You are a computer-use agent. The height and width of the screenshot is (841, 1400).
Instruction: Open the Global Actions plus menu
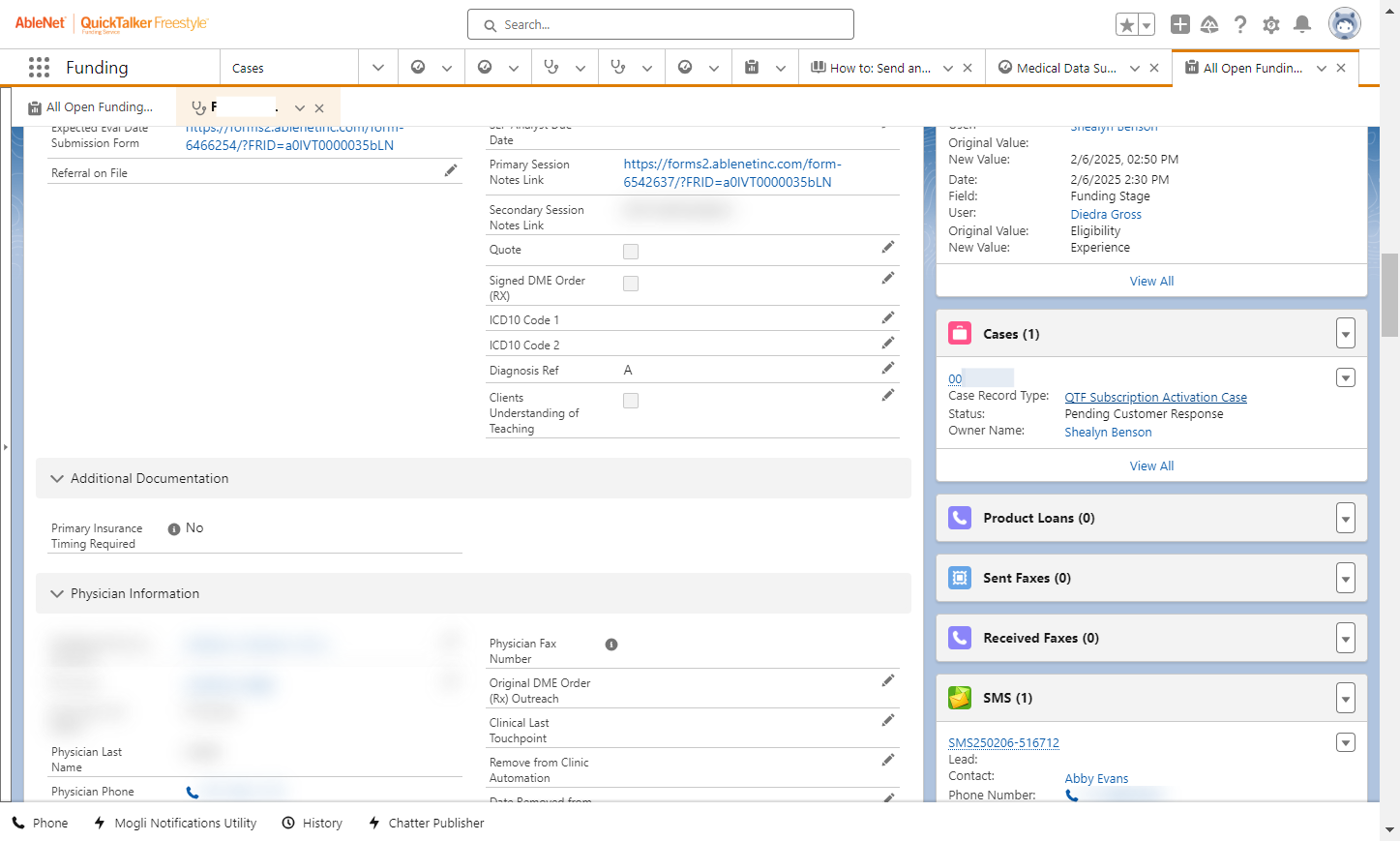(1180, 25)
